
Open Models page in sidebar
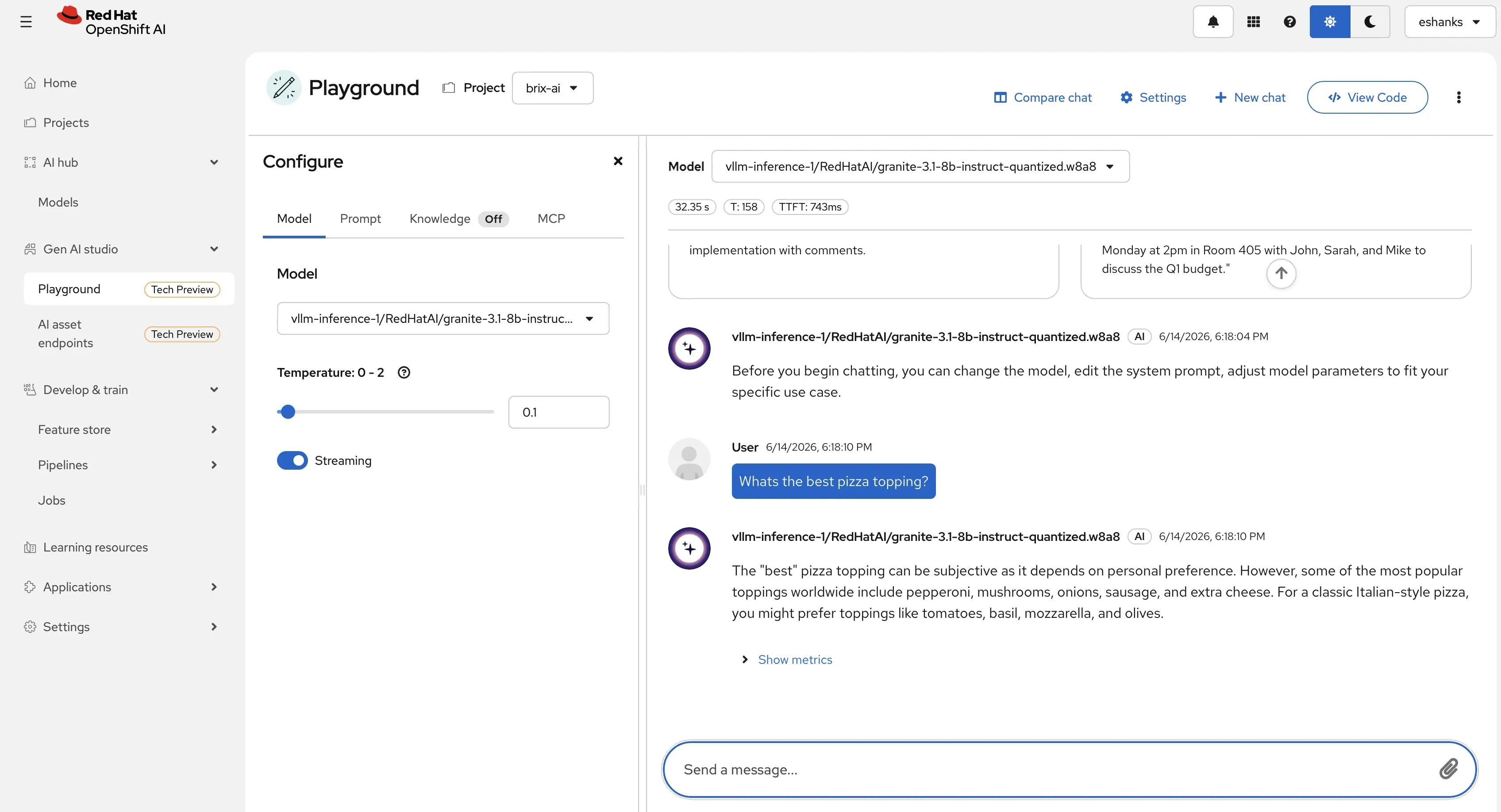coord(58,202)
